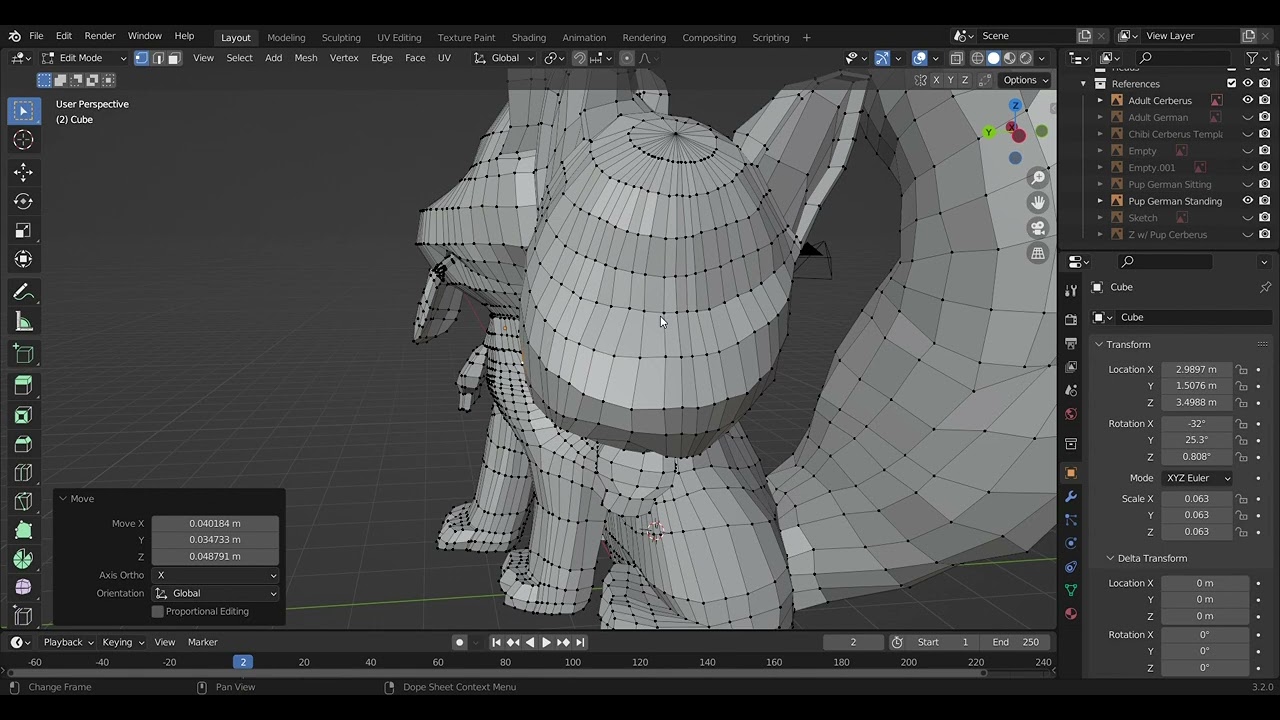Switch perspective/orthographic grid gizmo
The image size is (1280, 720).
(1038, 253)
